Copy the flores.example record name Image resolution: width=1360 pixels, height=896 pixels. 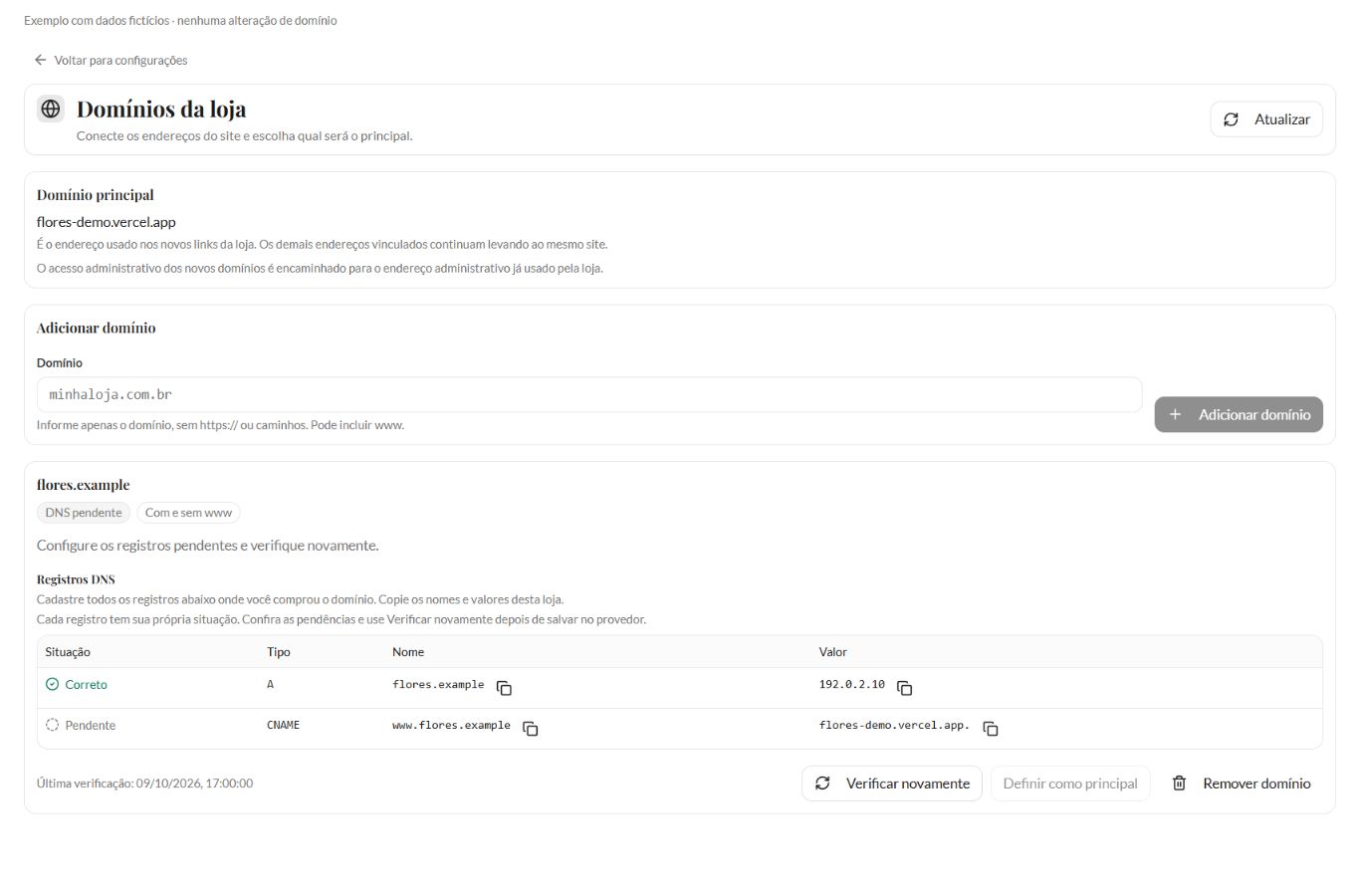tap(504, 688)
